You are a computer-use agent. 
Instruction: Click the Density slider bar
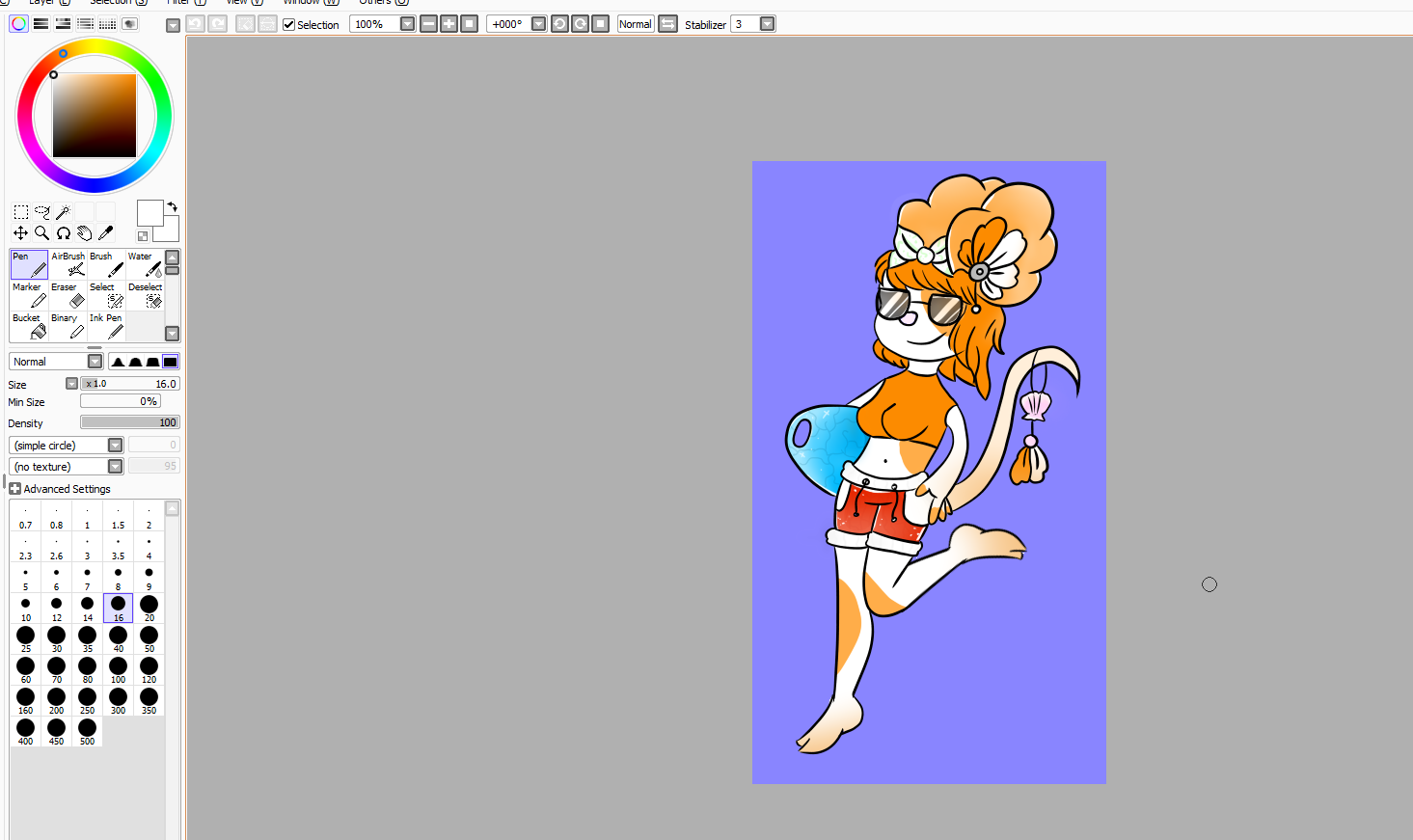click(130, 422)
